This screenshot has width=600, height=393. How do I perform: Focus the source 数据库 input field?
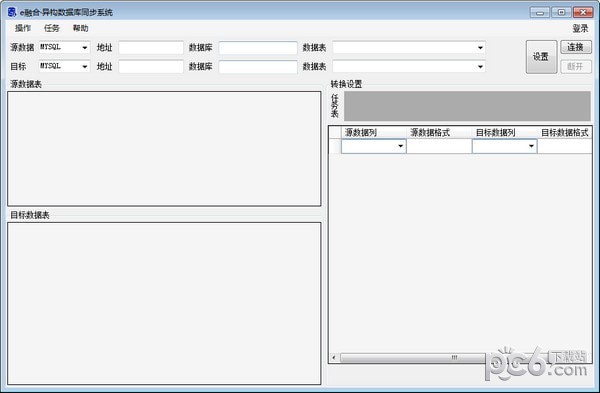(x=258, y=47)
